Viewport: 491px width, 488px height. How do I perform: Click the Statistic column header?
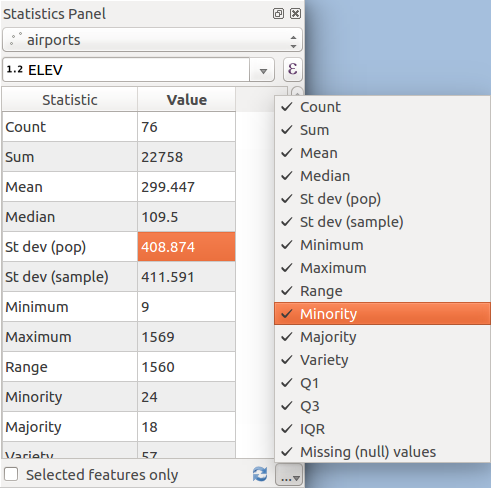coord(70,100)
